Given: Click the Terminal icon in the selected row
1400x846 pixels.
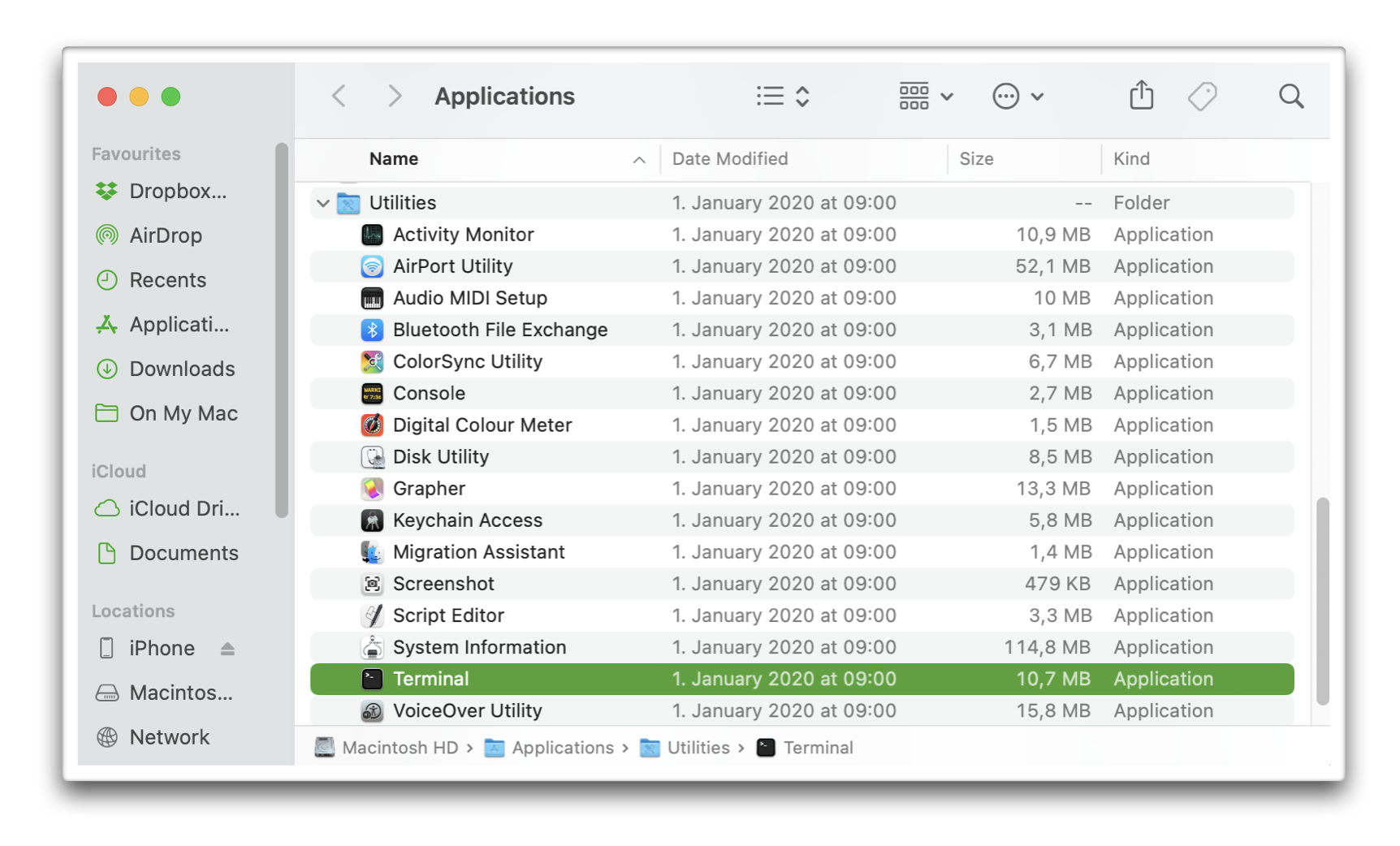Looking at the screenshot, I should (372, 679).
